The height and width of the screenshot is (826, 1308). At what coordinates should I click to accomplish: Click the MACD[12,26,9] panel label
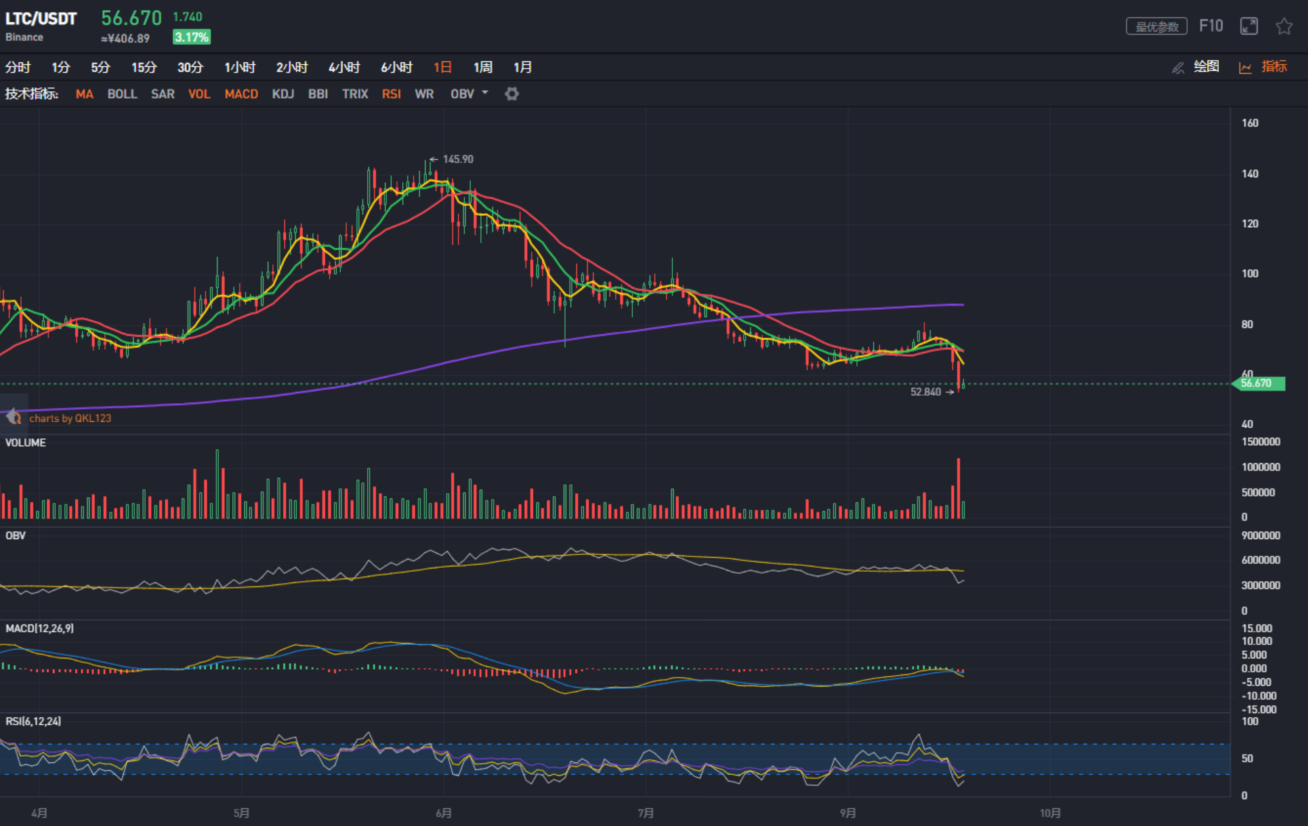tap(39, 628)
